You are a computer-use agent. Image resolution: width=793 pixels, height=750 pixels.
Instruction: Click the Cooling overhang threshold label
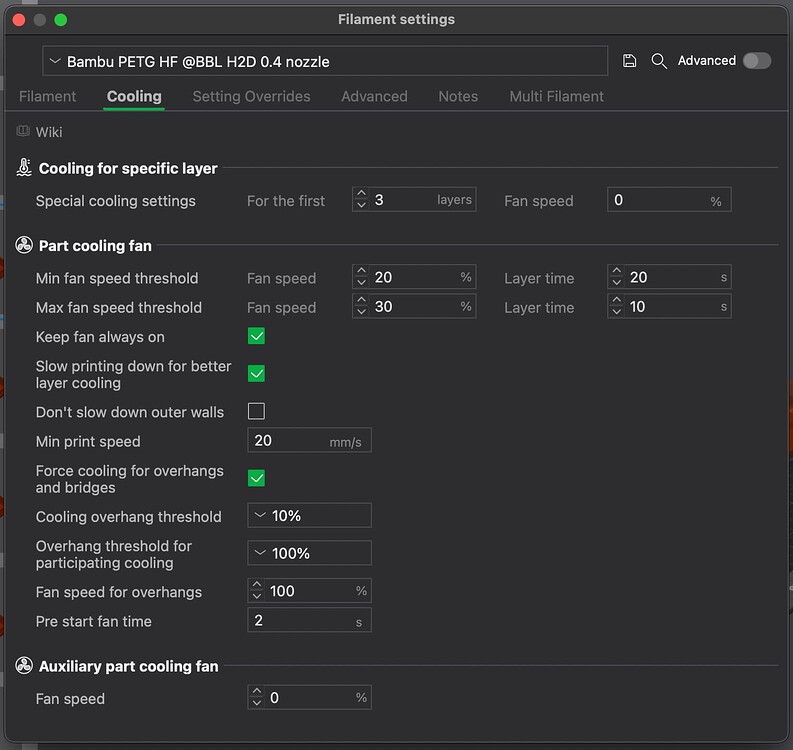(x=128, y=516)
